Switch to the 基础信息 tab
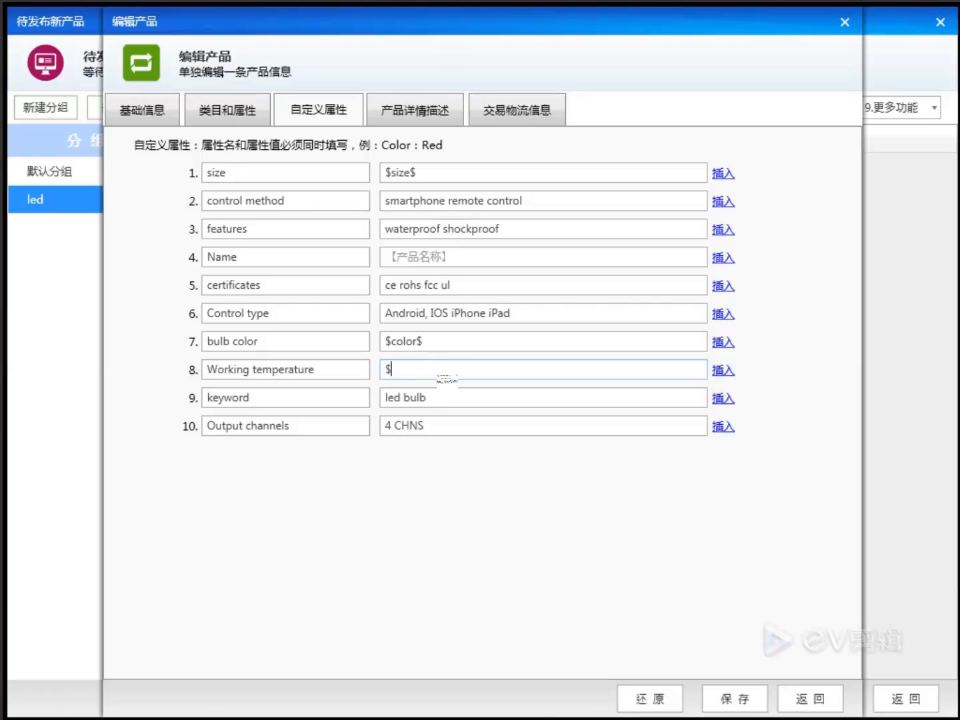 (142, 110)
